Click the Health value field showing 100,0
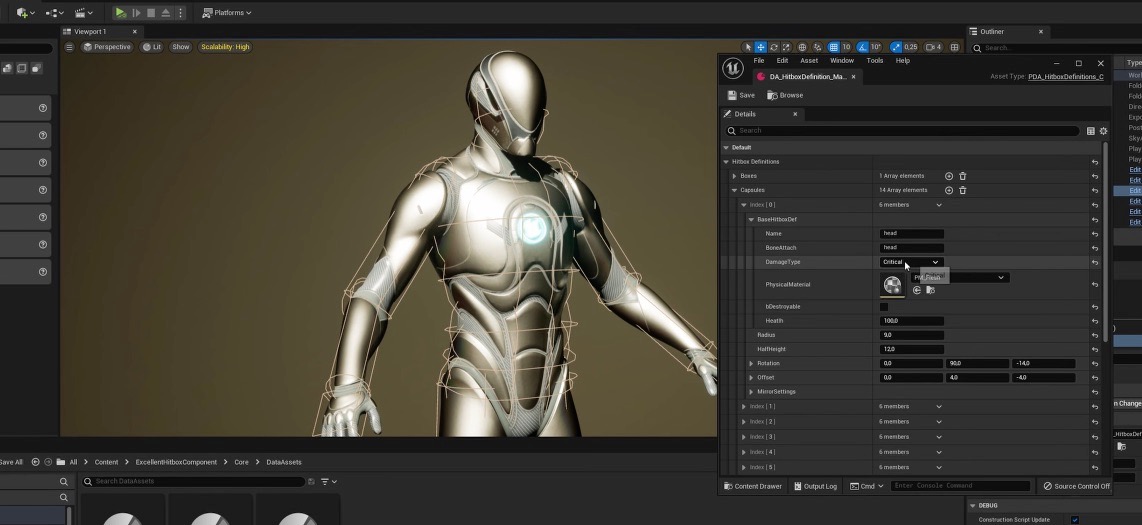1142x525 pixels. pos(912,320)
